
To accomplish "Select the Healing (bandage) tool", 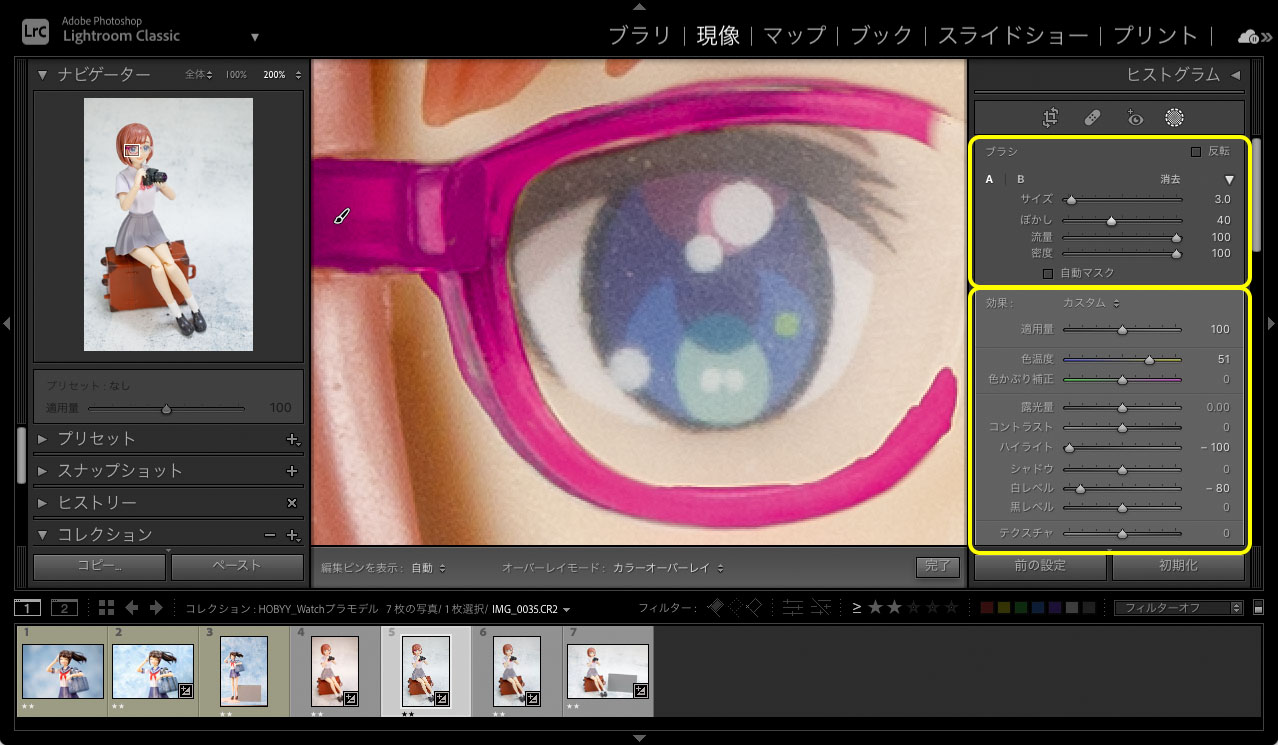I will [x=1093, y=118].
